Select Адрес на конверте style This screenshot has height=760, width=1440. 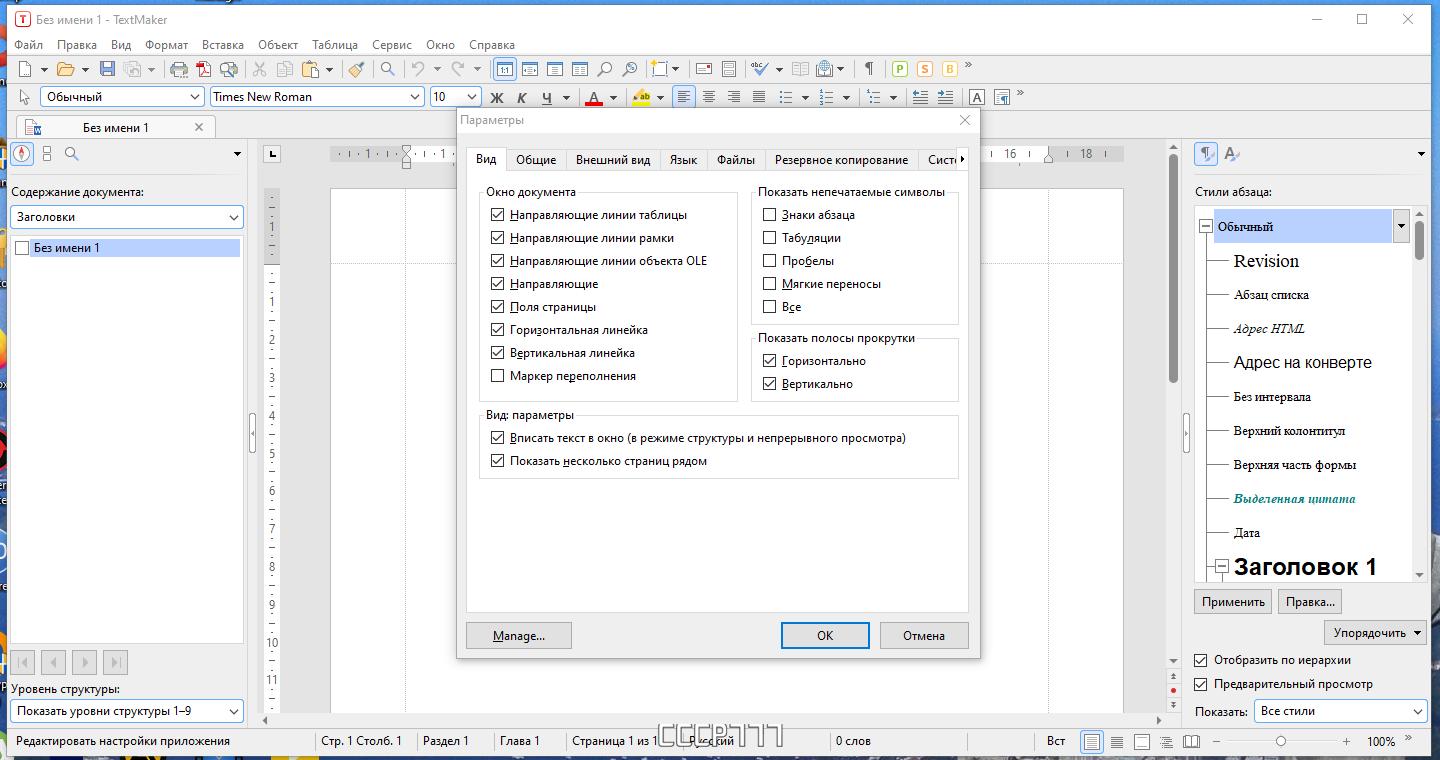(x=1302, y=363)
